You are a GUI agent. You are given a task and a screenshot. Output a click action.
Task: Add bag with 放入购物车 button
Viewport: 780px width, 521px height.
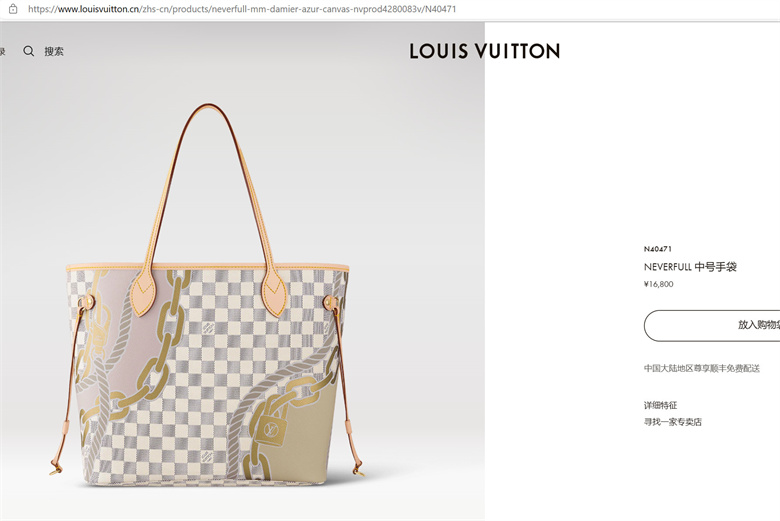tap(712, 325)
